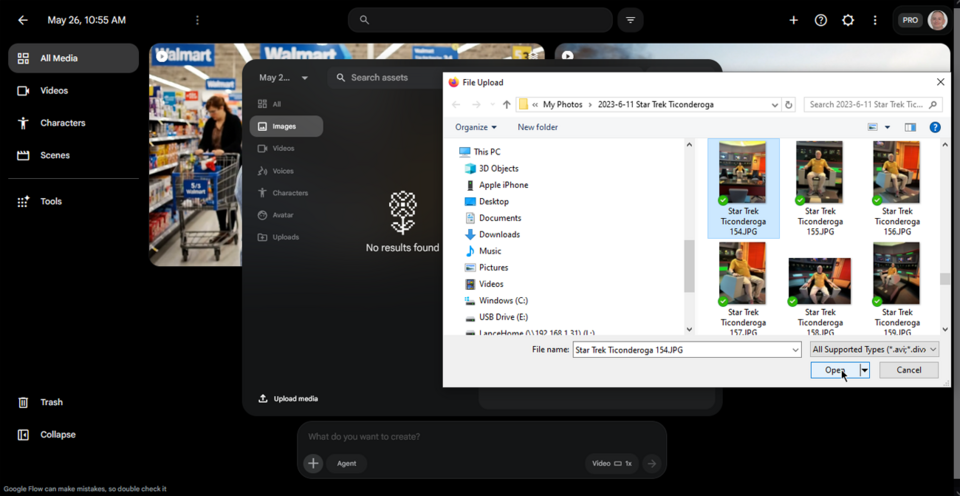Select Avatar category in asset picker
Screen dimensions: 960x496
(x=286, y=215)
